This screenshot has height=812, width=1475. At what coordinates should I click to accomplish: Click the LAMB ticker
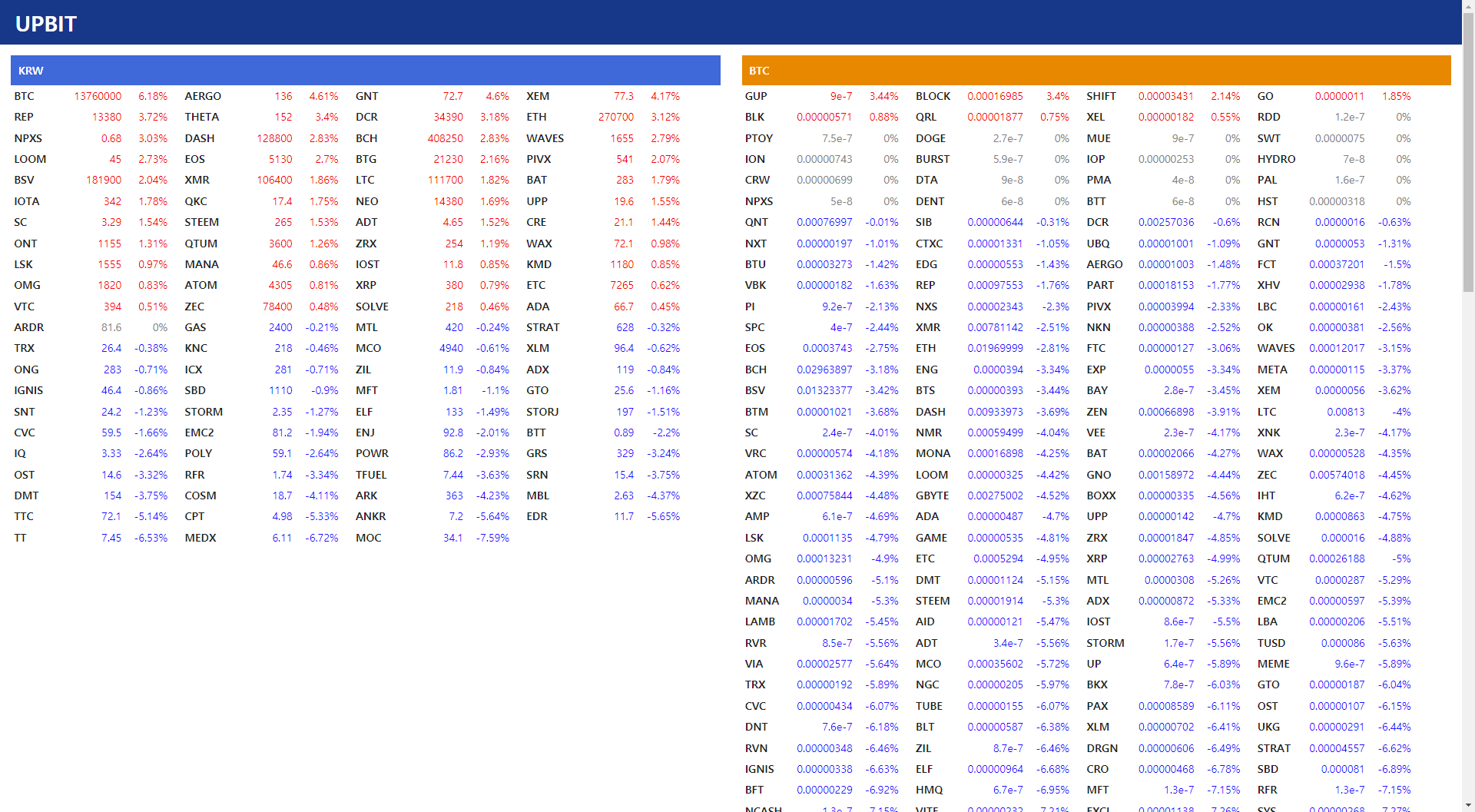(x=760, y=621)
